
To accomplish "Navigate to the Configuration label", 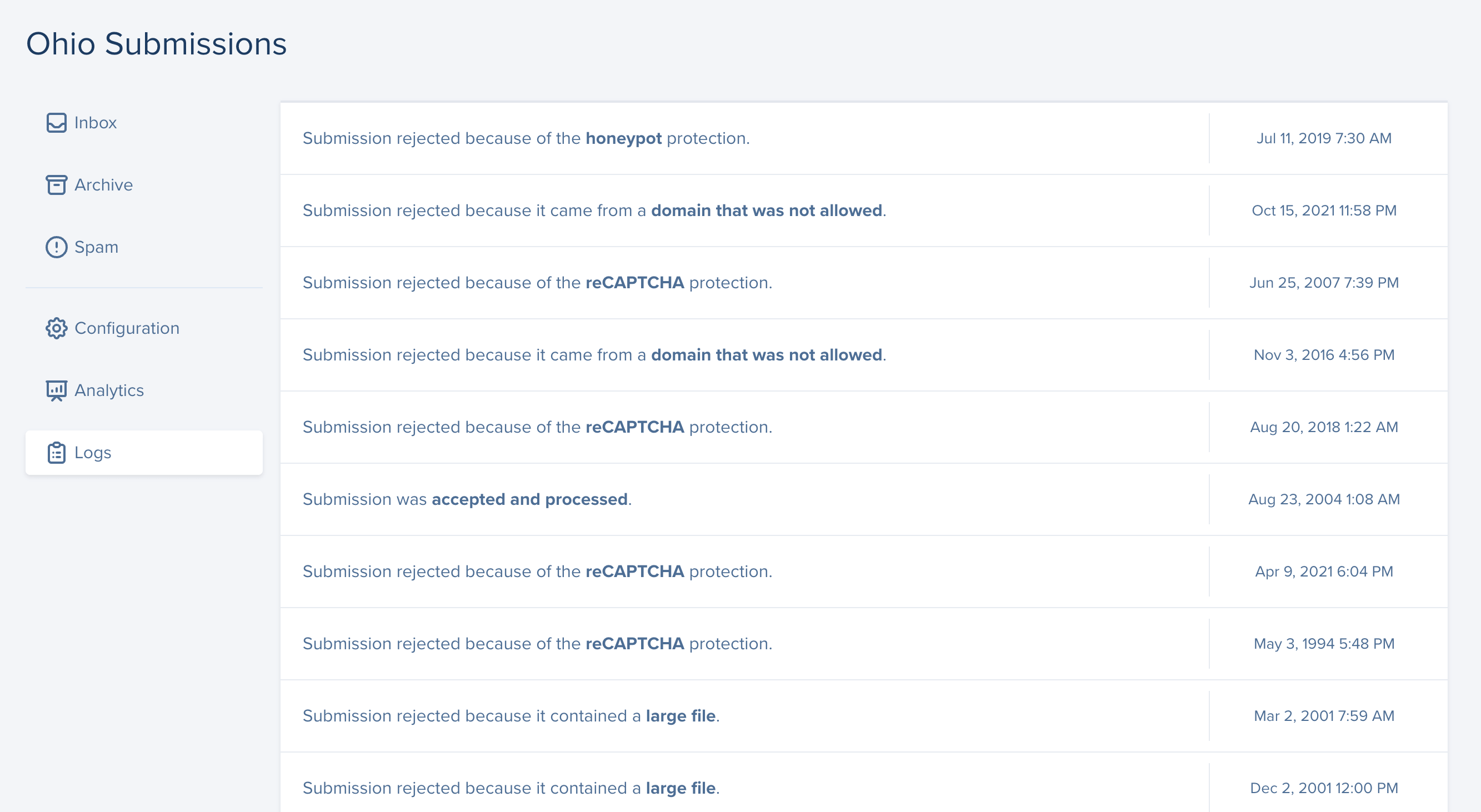I will [127, 328].
